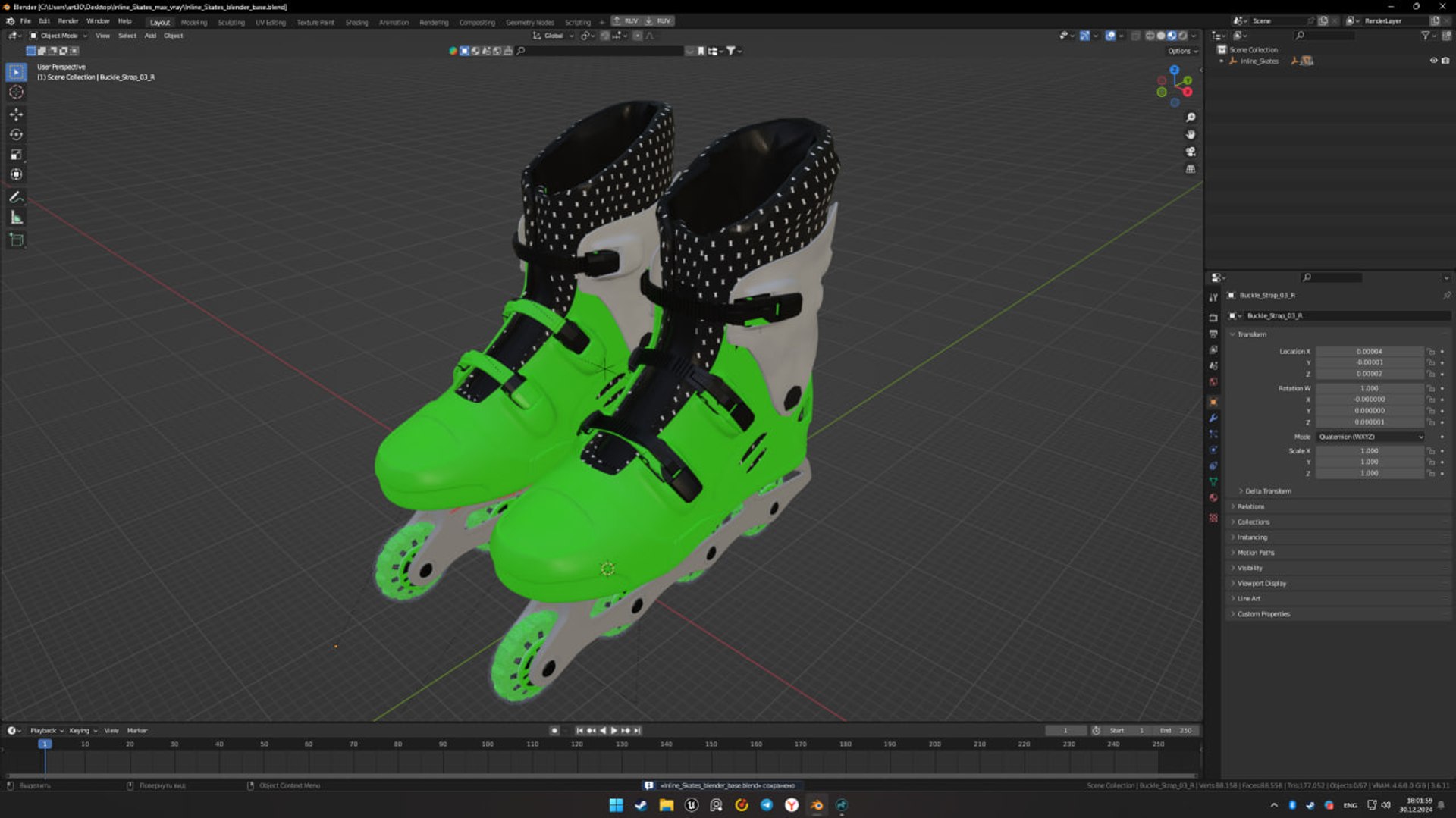
Task: Click current frame marker 1 on timeline
Action: click(x=45, y=744)
